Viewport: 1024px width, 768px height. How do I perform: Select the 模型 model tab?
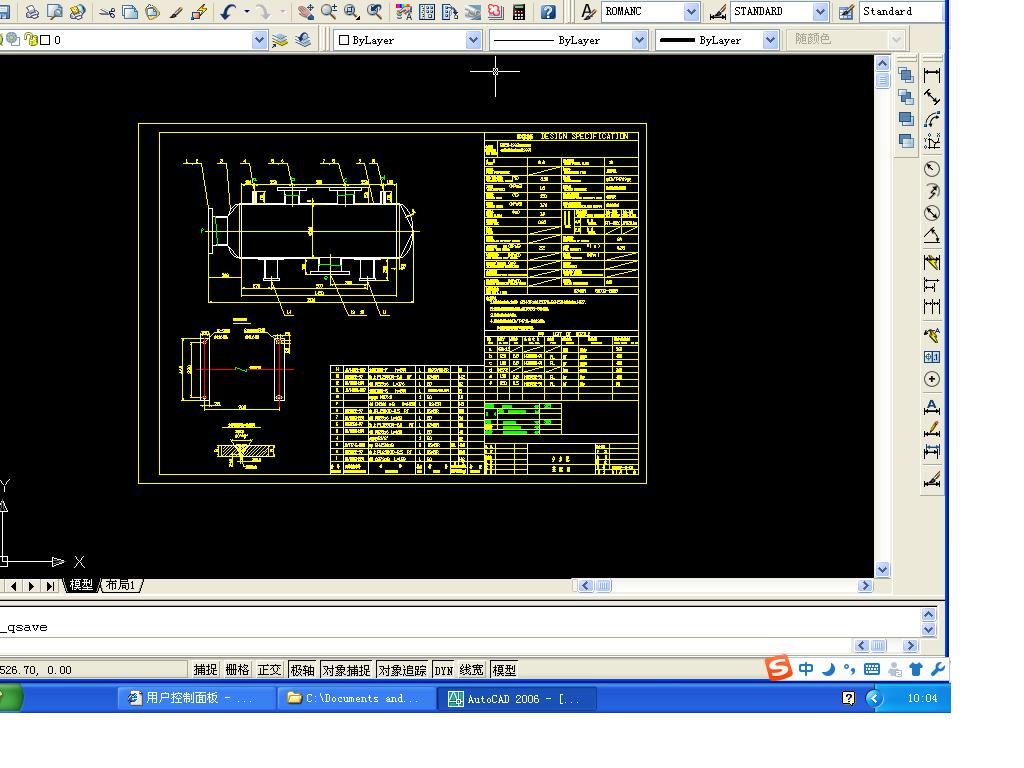point(81,585)
